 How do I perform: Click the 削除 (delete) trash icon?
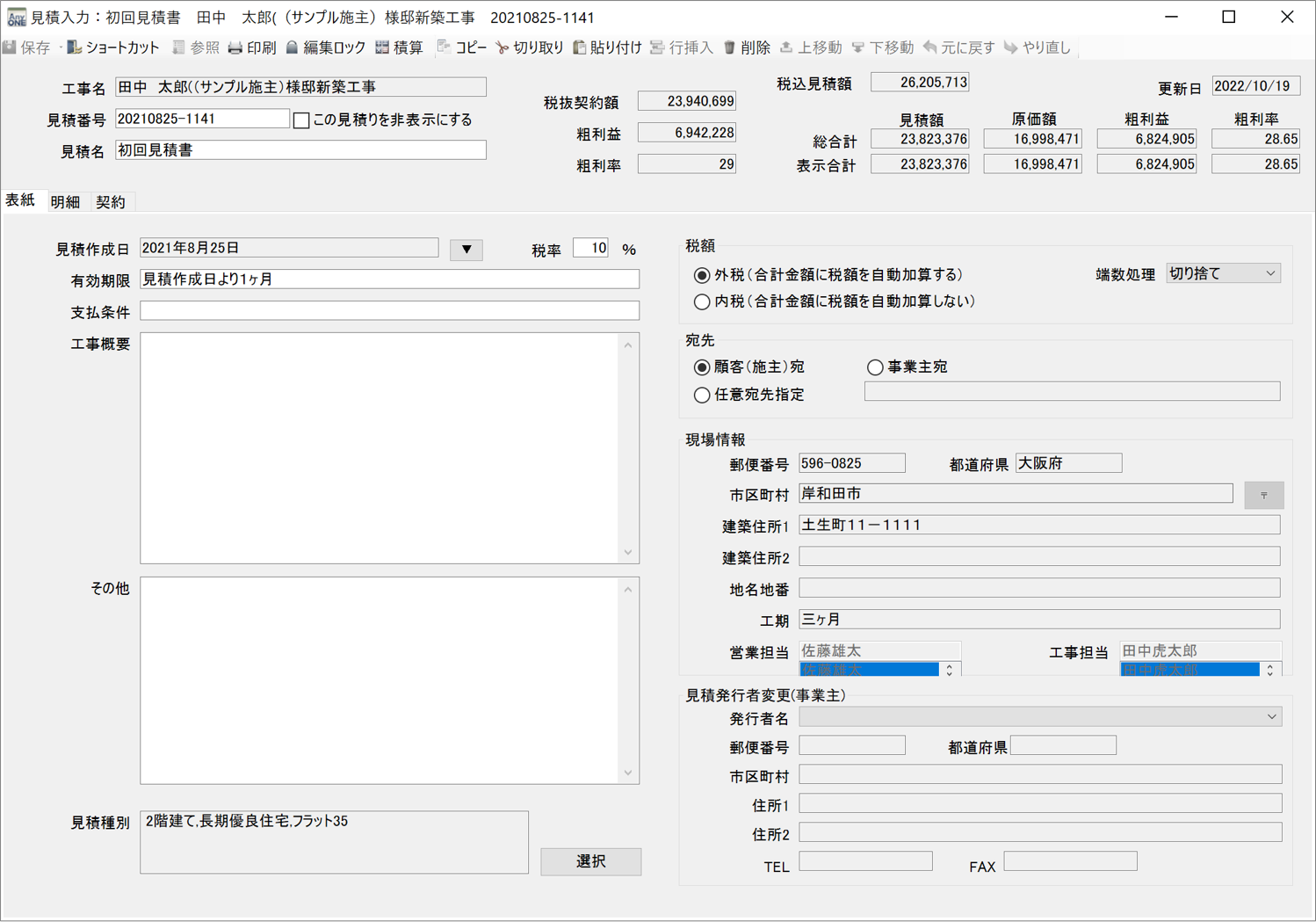(729, 47)
